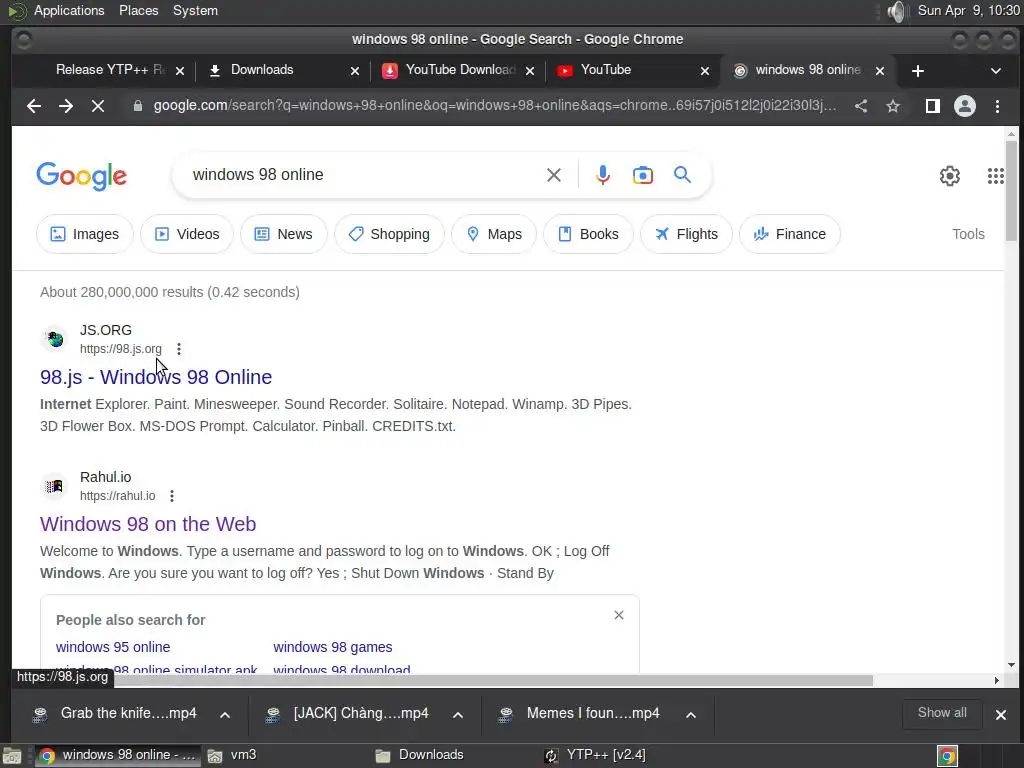Open the Google apps grid
1024x768 pixels.
pos(995,176)
